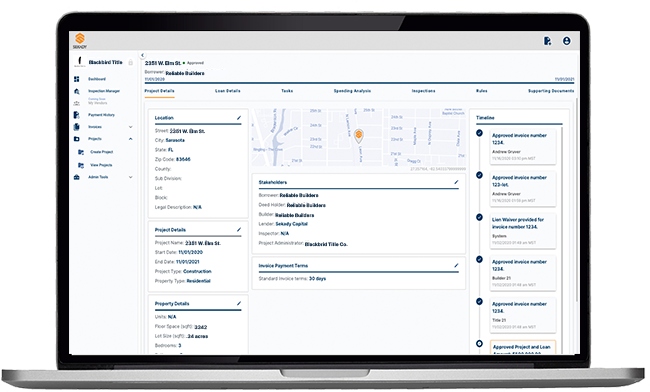Open Create Project in sidebar

tap(102, 152)
